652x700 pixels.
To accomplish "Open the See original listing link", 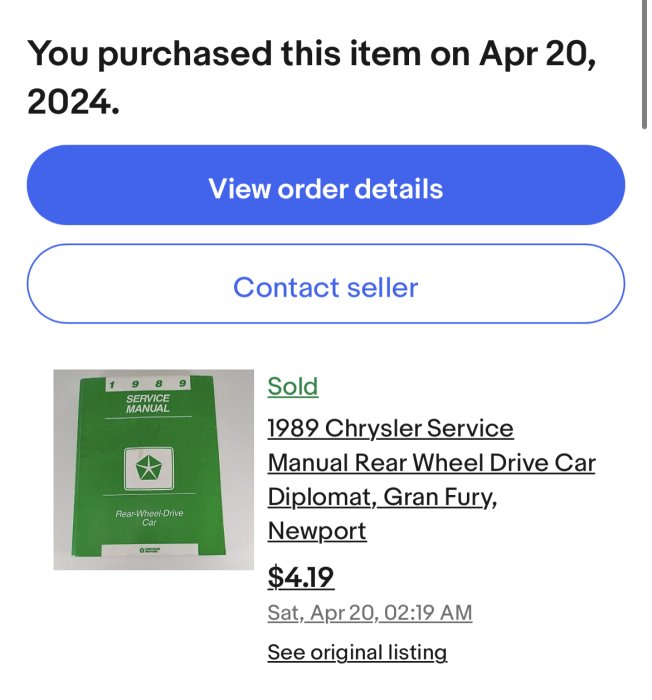I will point(356,653).
